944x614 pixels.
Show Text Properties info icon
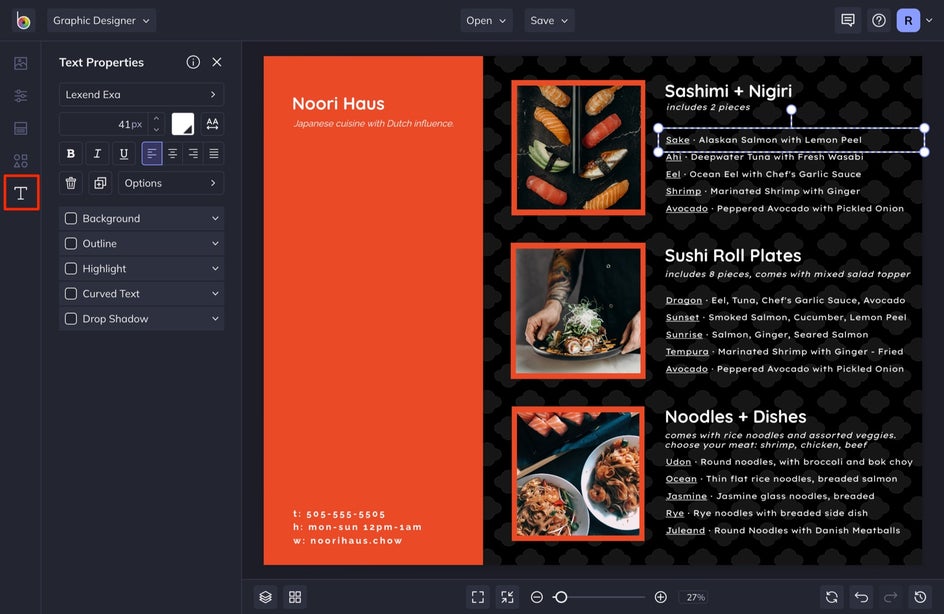pos(193,62)
